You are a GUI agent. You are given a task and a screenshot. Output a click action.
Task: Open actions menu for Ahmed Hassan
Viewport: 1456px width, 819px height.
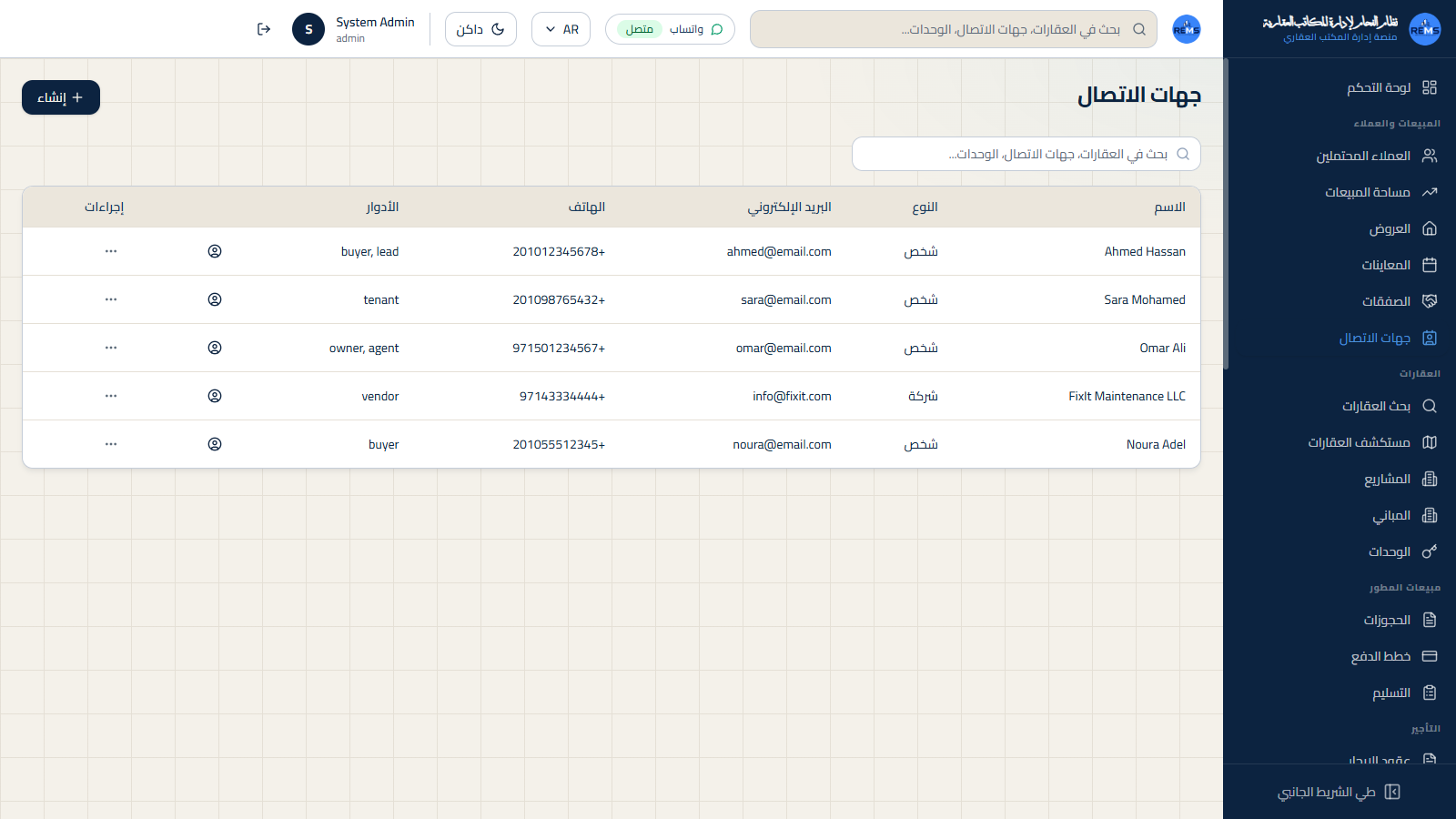111,251
